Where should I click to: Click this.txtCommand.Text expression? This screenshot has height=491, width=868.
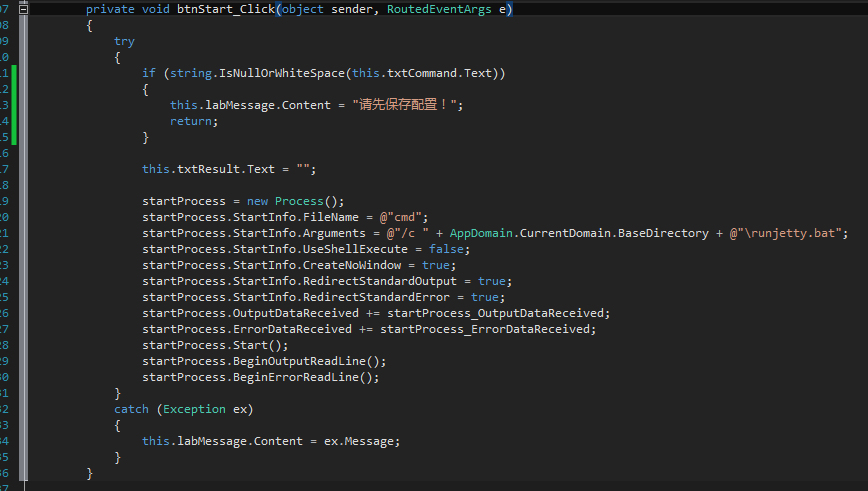422,73
